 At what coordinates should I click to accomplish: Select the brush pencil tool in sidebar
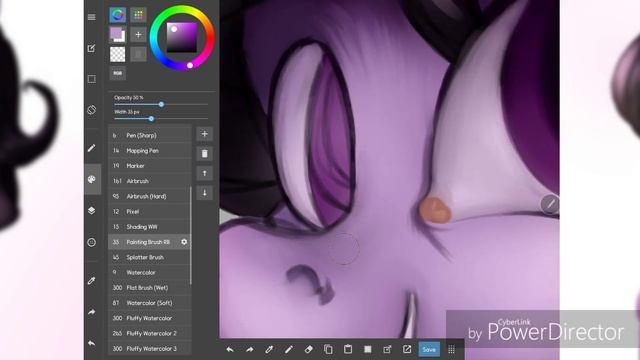point(91,148)
